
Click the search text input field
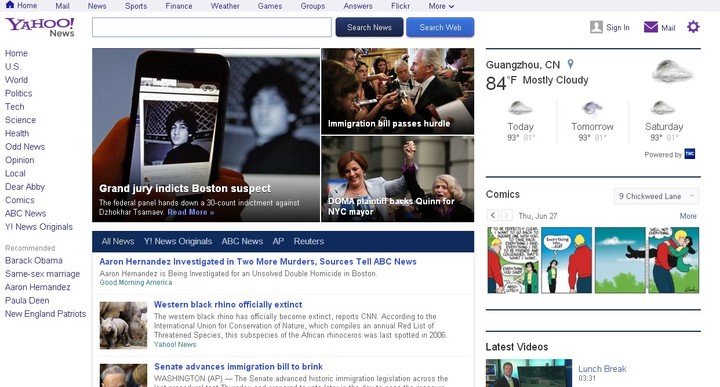(x=212, y=27)
